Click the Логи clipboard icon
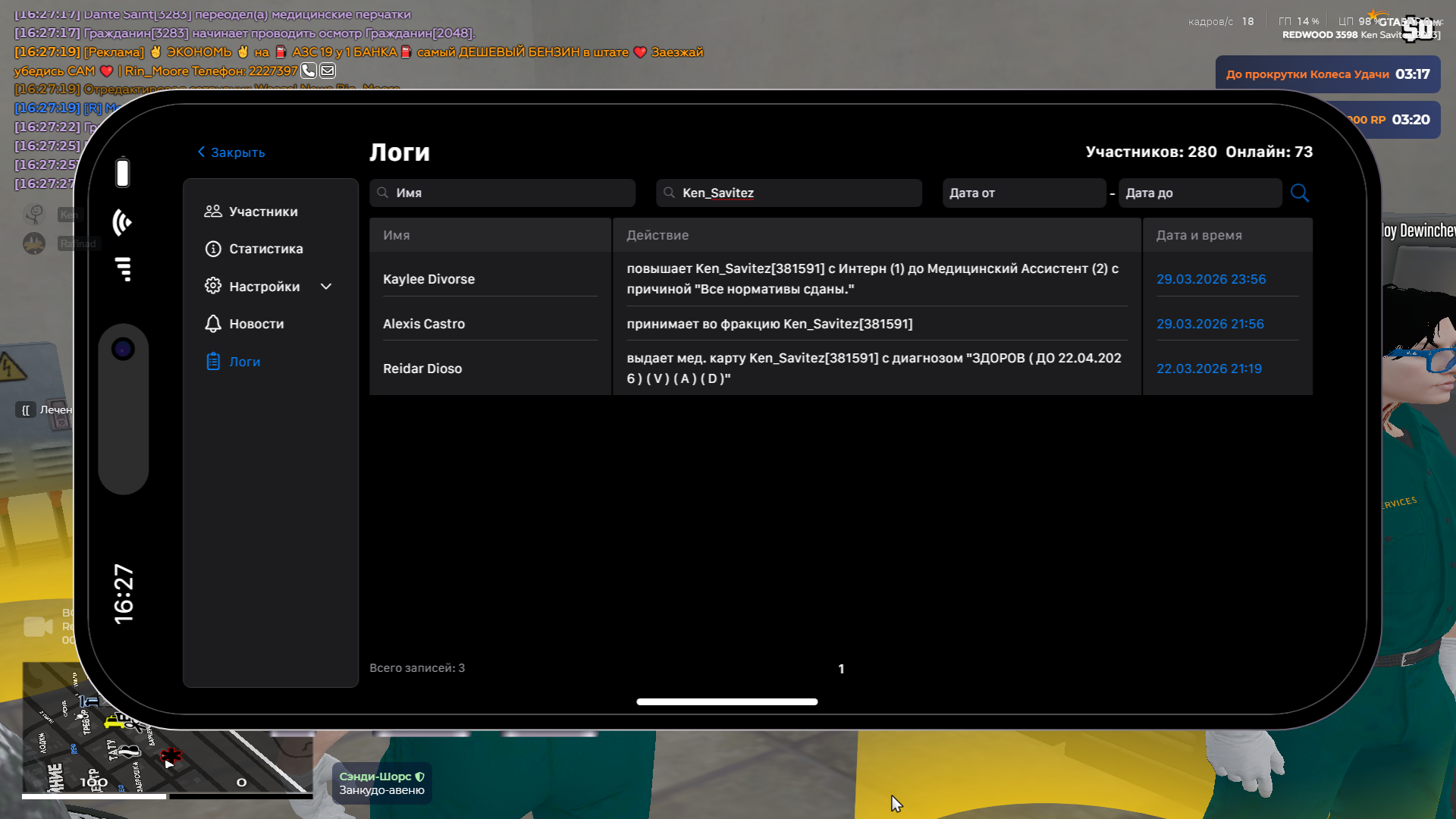This screenshot has width=1456, height=819. pyautogui.click(x=213, y=362)
